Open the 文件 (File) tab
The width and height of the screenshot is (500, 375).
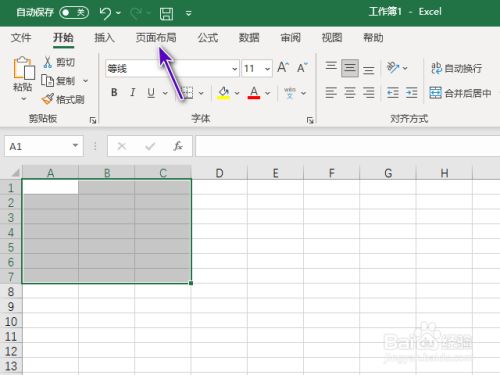click(x=21, y=38)
